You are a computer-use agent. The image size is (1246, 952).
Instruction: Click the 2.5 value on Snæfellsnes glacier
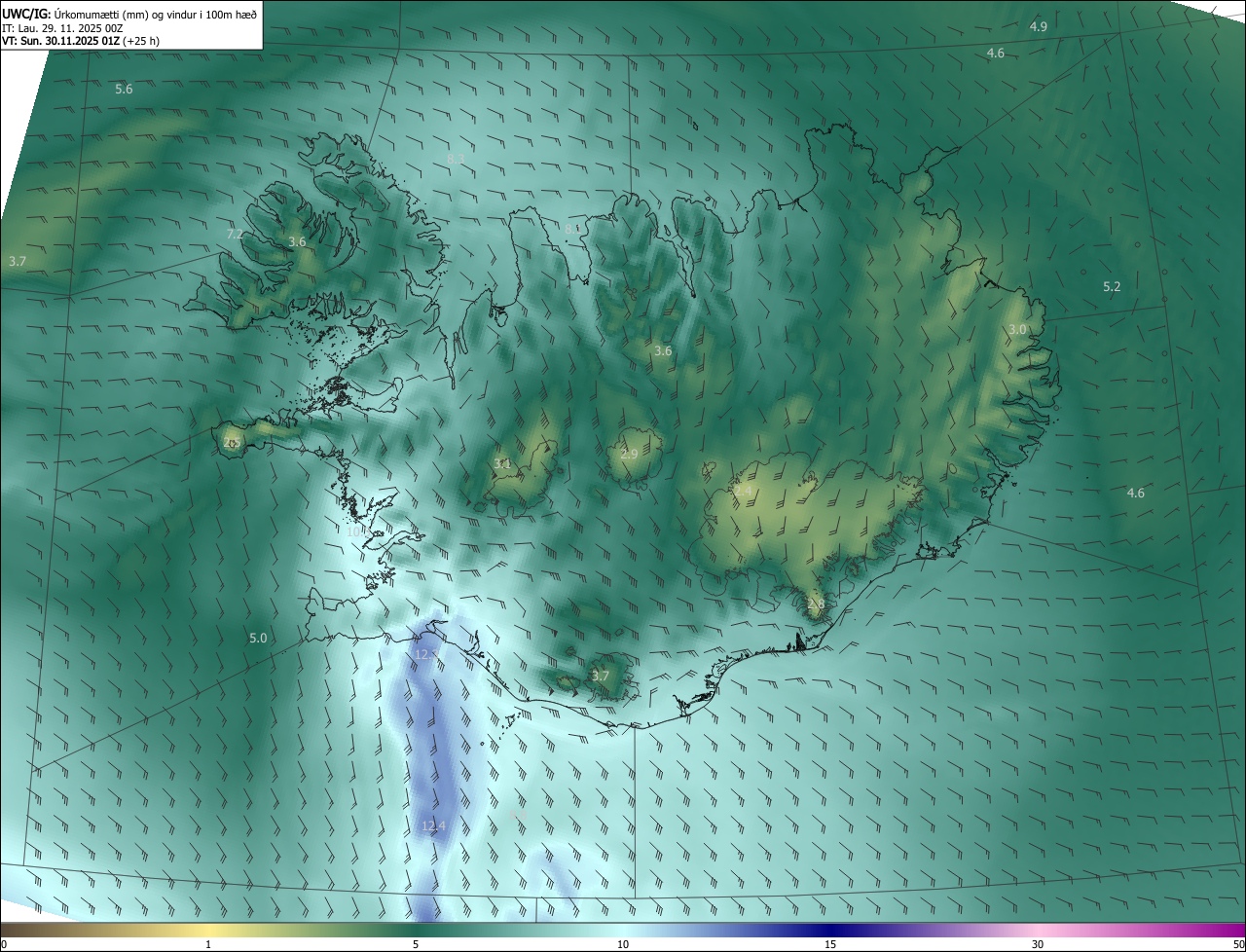coord(231,442)
